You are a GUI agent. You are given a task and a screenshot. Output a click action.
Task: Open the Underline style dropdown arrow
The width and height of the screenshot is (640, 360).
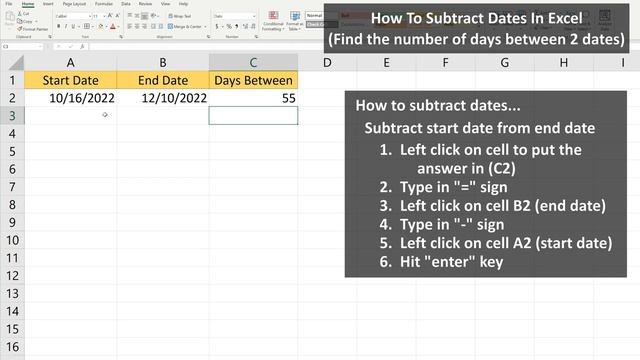pos(79,27)
